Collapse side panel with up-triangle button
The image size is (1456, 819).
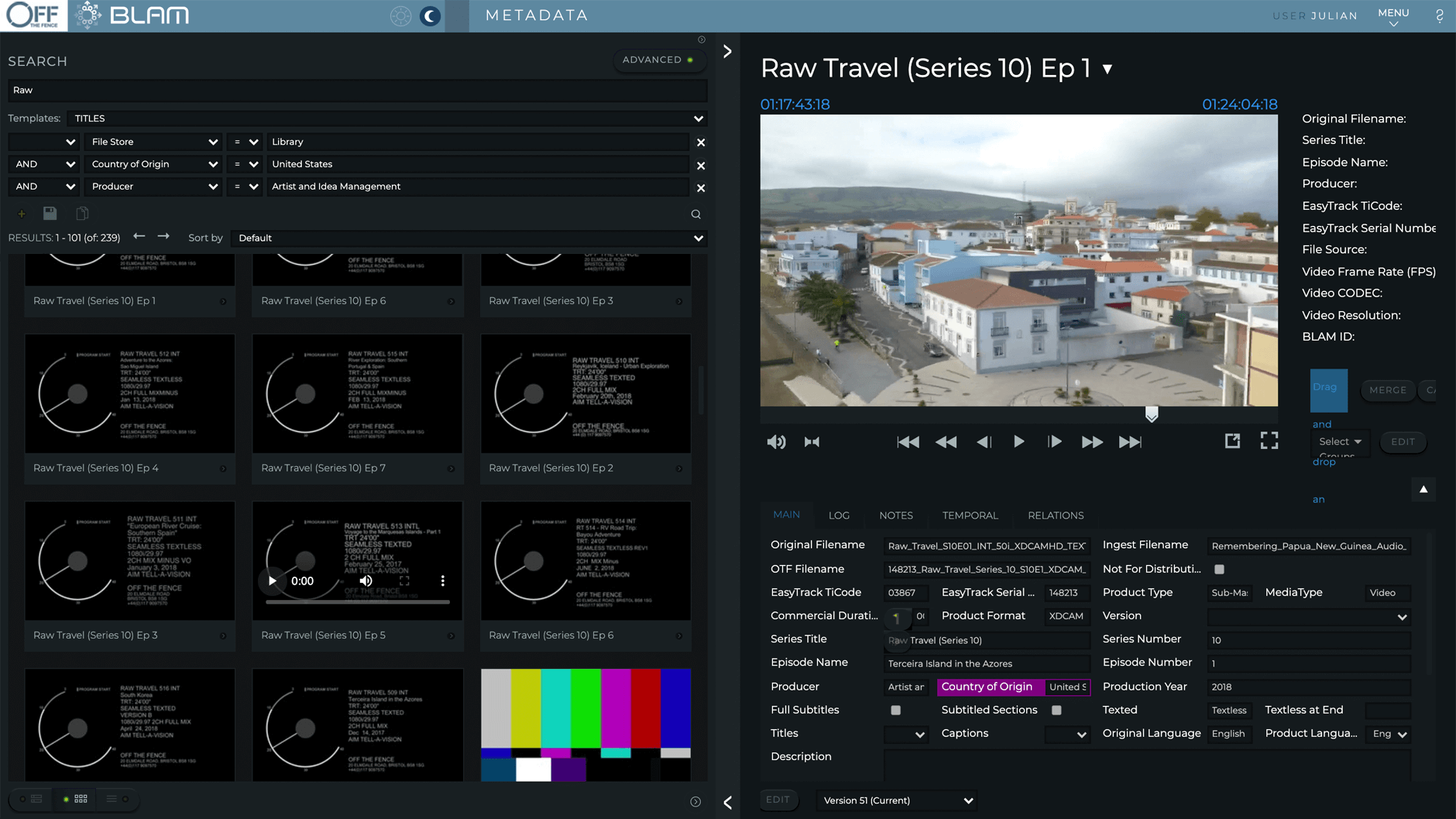click(1423, 489)
